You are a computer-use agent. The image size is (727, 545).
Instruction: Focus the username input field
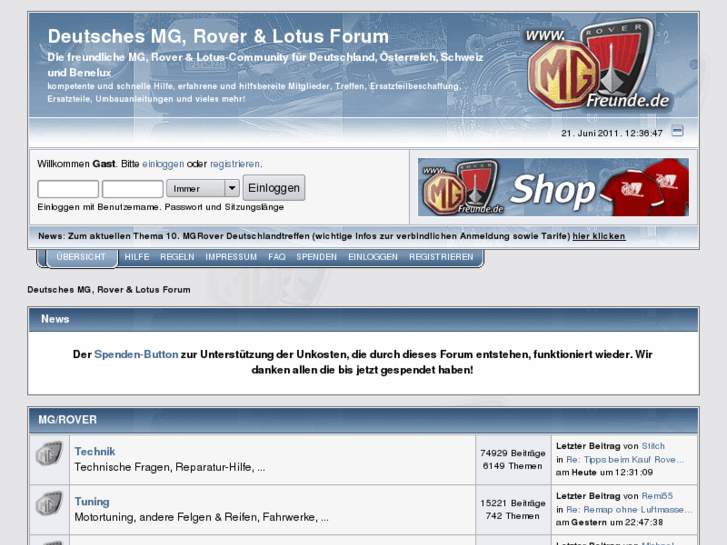tap(68, 189)
